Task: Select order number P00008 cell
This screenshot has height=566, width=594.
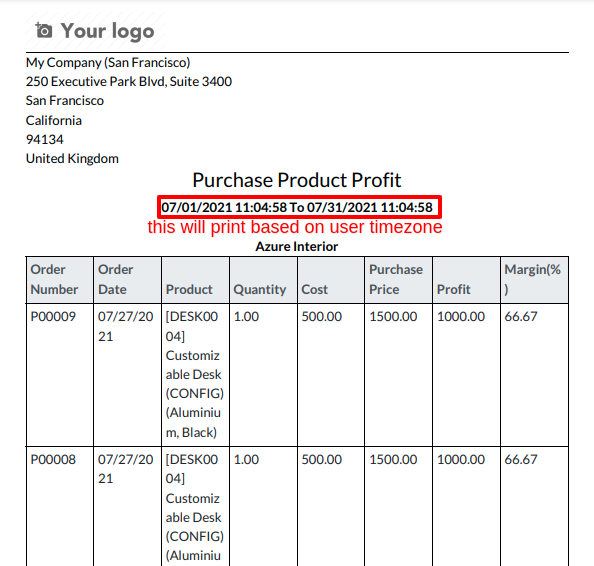Action: pos(60,506)
